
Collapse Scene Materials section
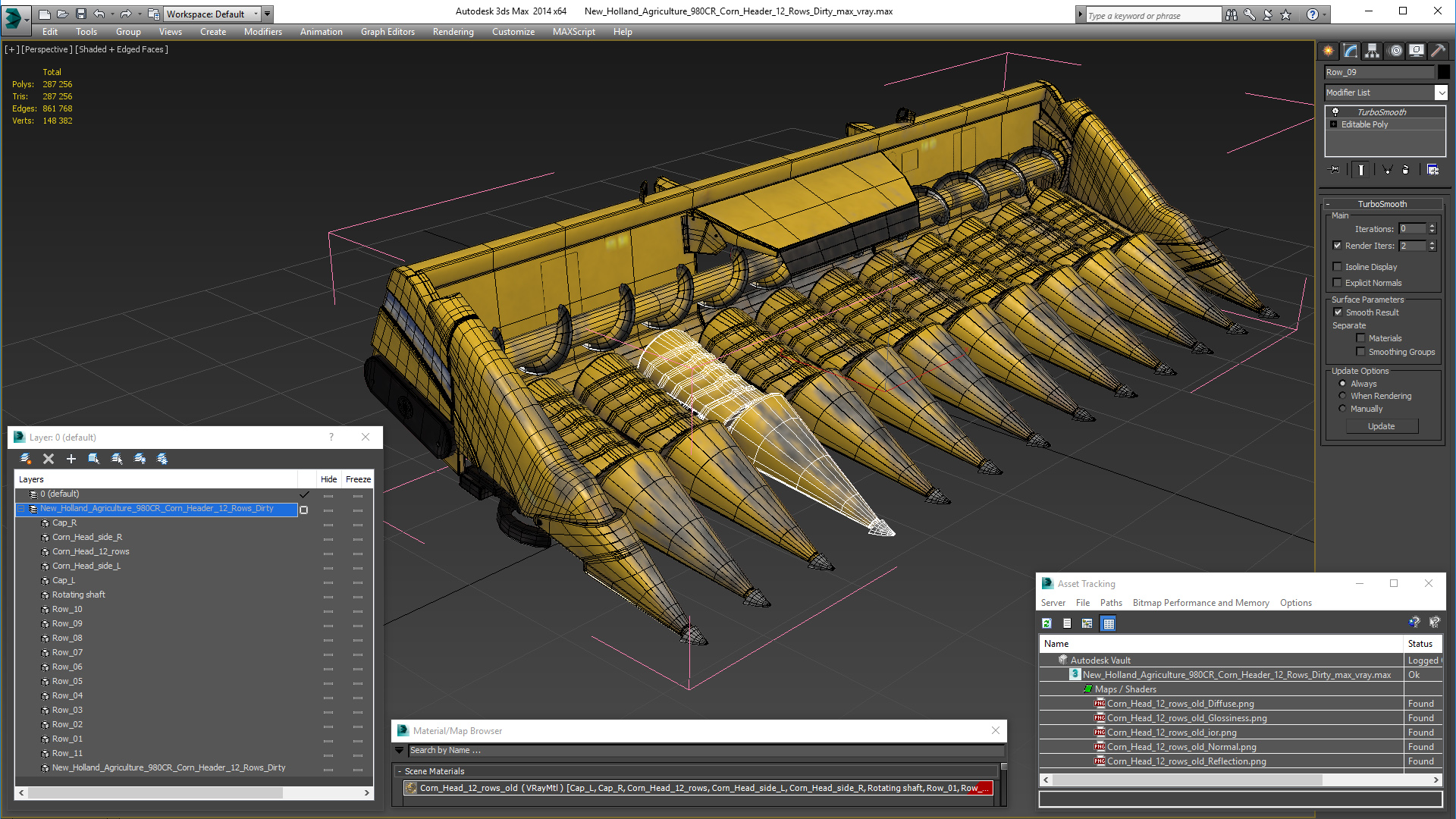coord(400,771)
